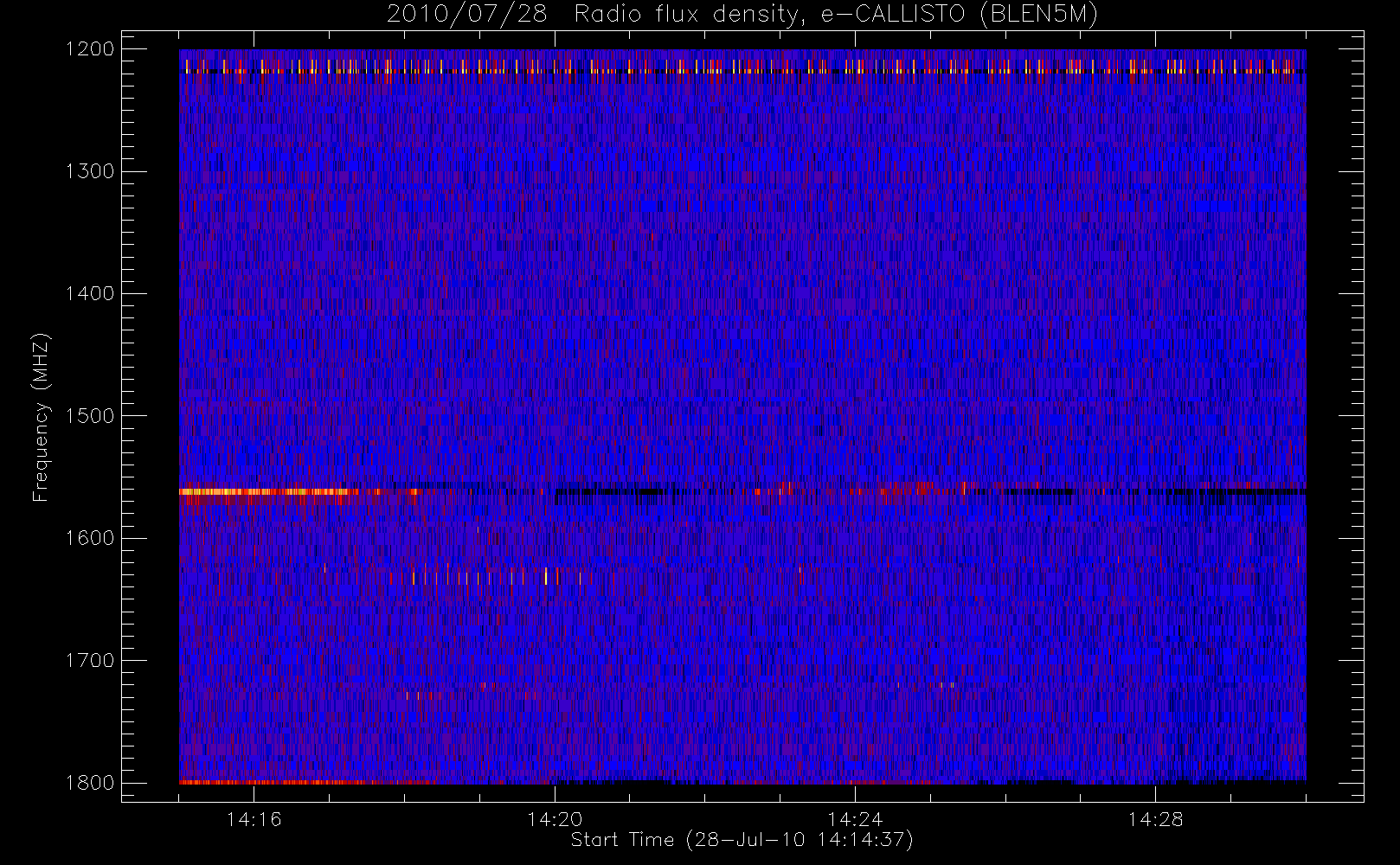This screenshot has height=865, width=1400.
Task: Select the 1600 frequency tick label
Action: coord(90,538)
